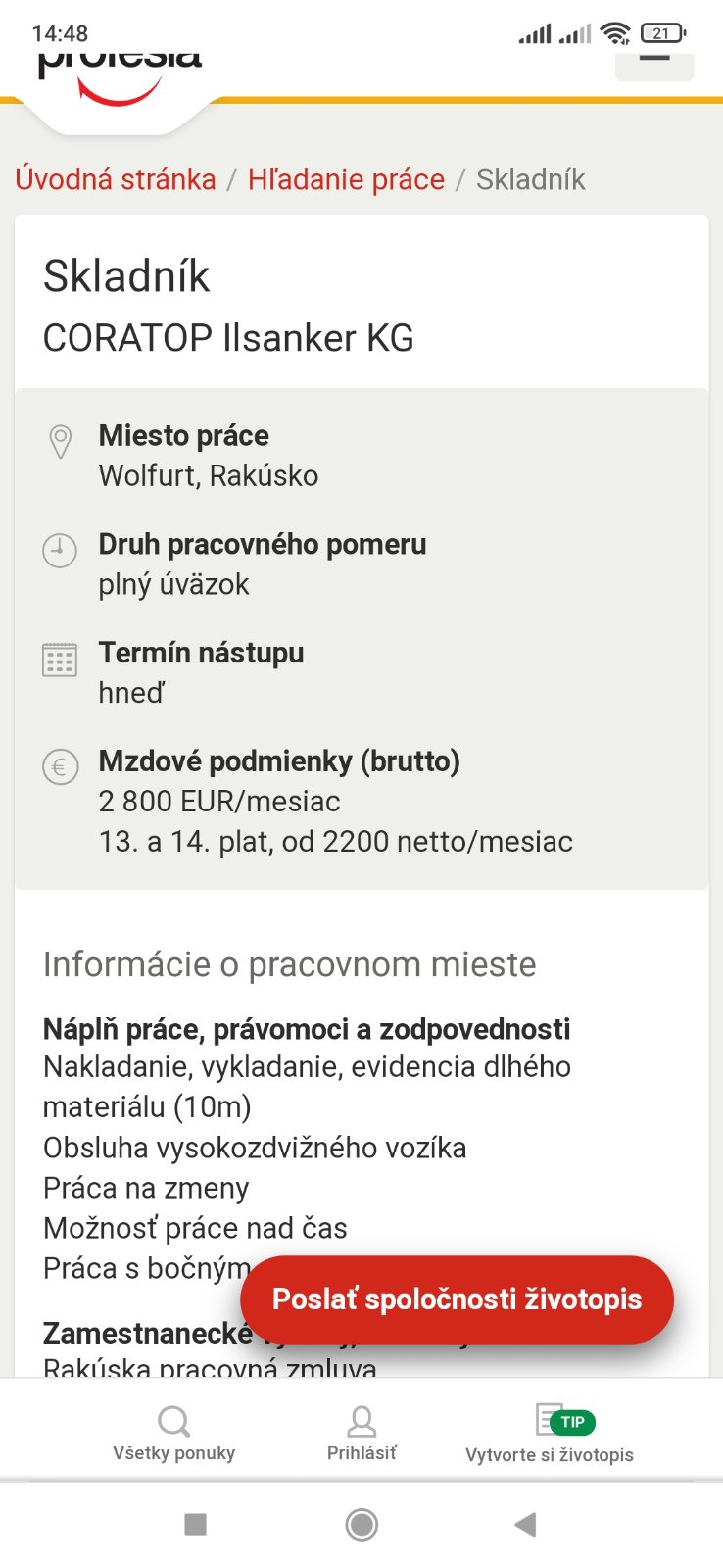Tap the Skladník breadcrumb item
Screen dimensions: 723x1568
(x=530, y=179)
